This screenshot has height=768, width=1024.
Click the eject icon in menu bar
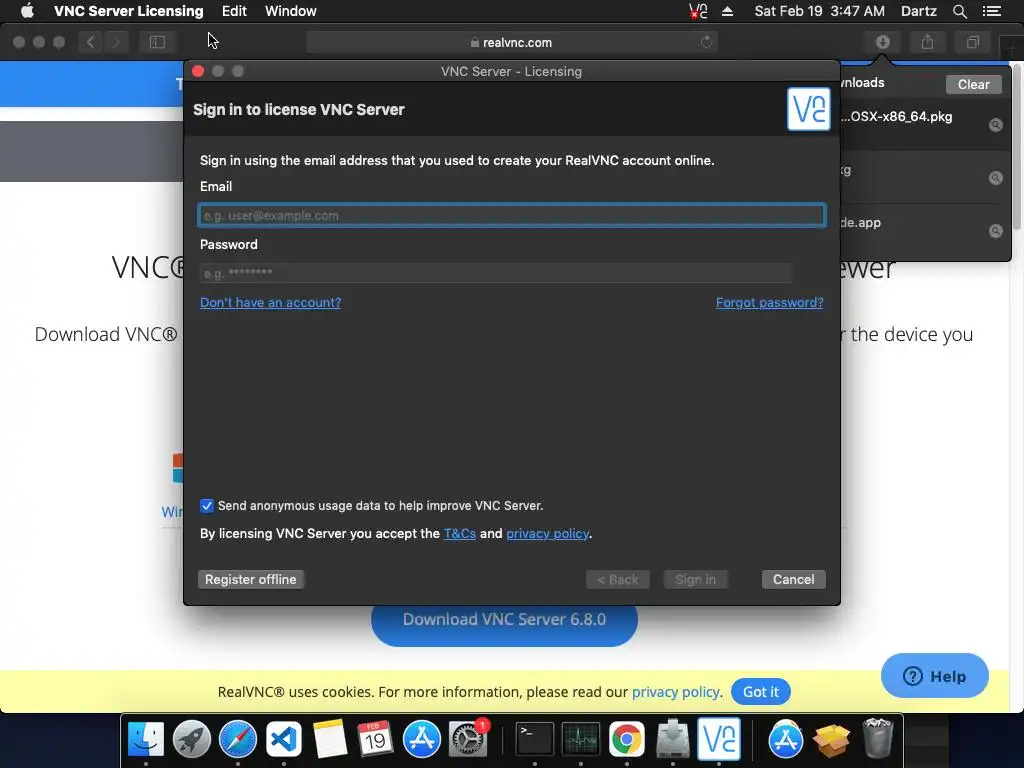point(728,11)
